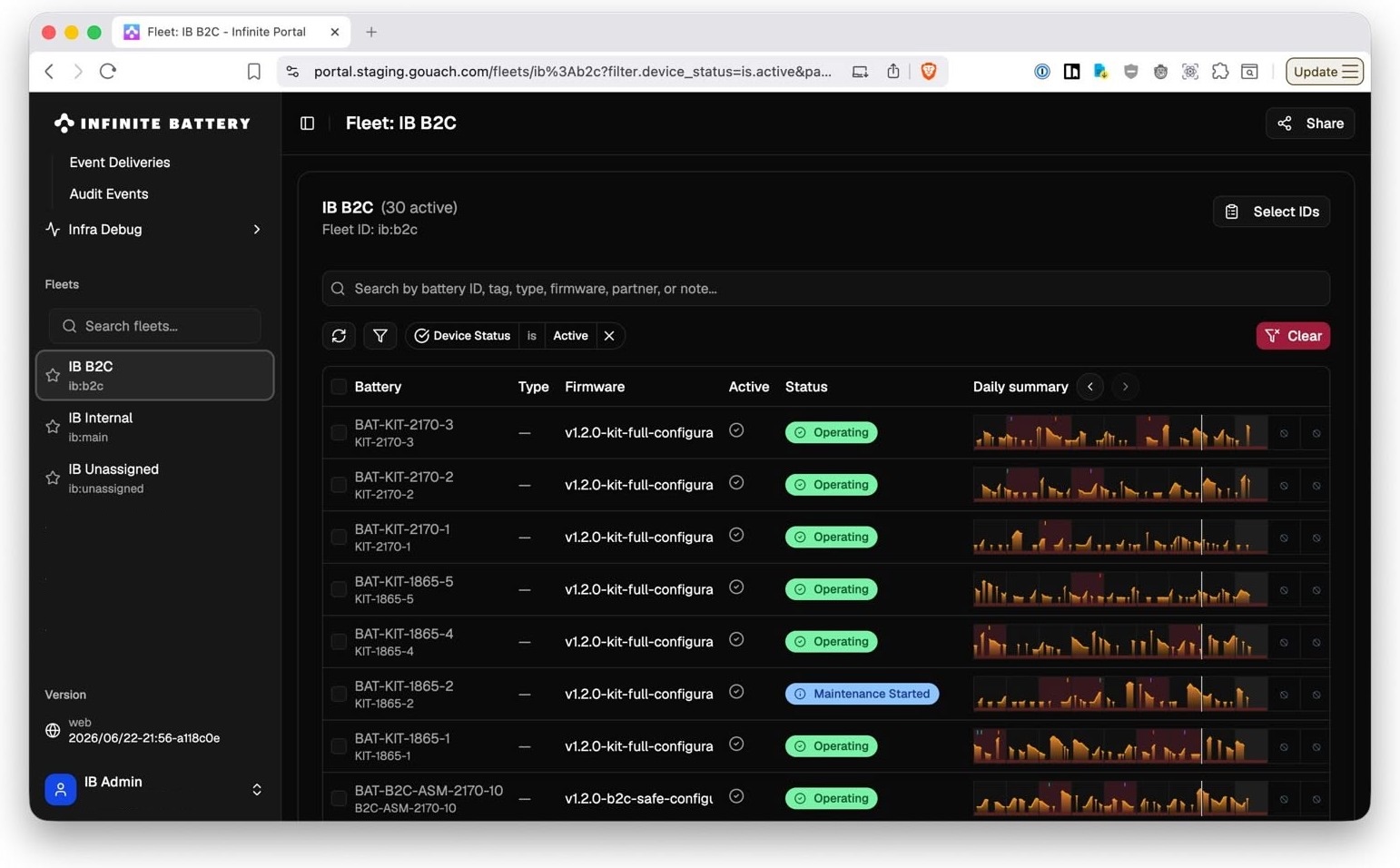Bookmark this page icon
Image resolution: width=1400 pixels, height=868 pixels.
coord(254,71)
